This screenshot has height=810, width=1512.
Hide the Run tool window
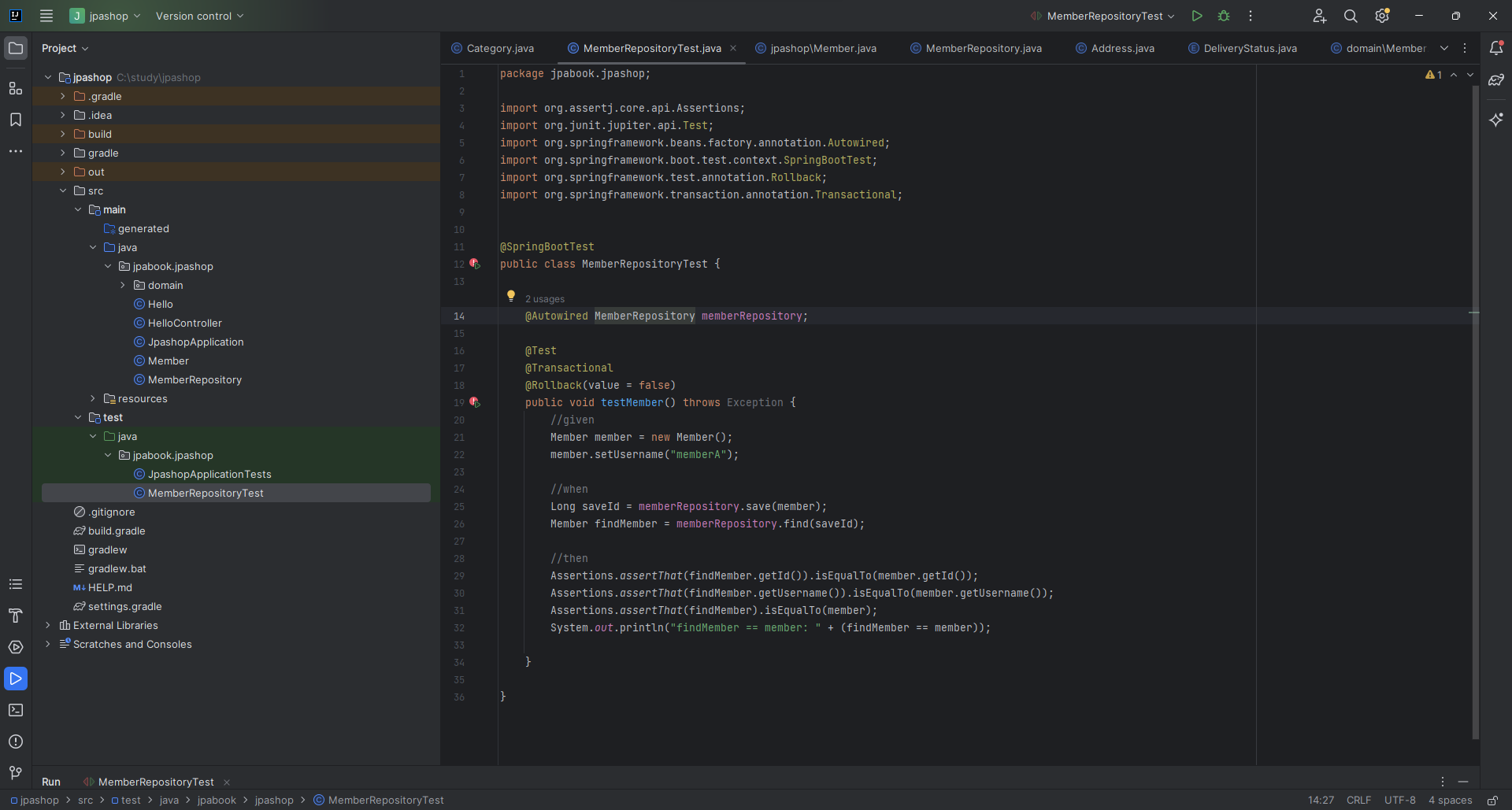[1463, 782]
